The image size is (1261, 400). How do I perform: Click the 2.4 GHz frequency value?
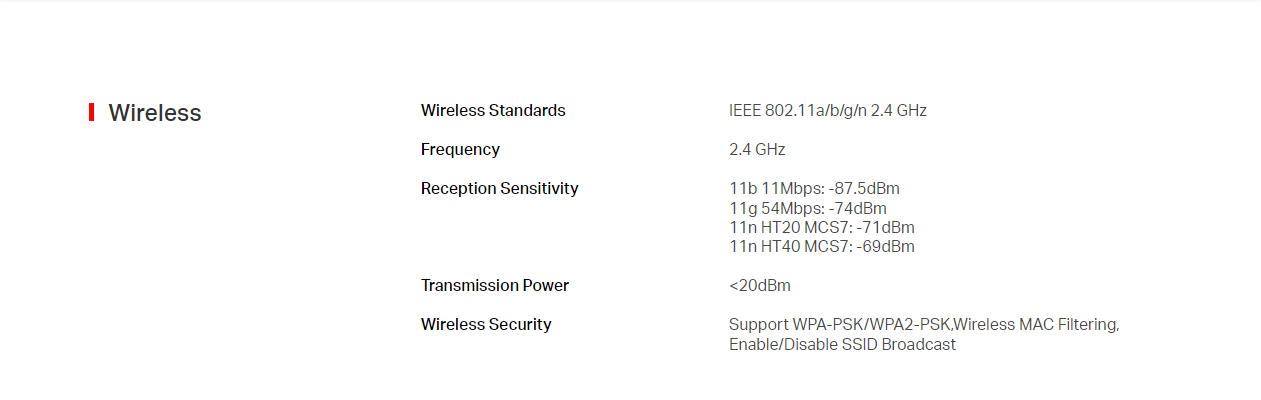click(757, 149)
